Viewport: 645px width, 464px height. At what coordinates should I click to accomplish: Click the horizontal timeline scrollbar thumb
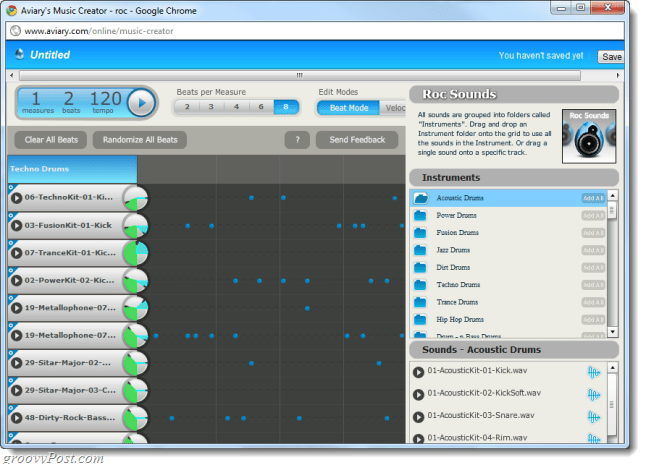tap(300, 75)
